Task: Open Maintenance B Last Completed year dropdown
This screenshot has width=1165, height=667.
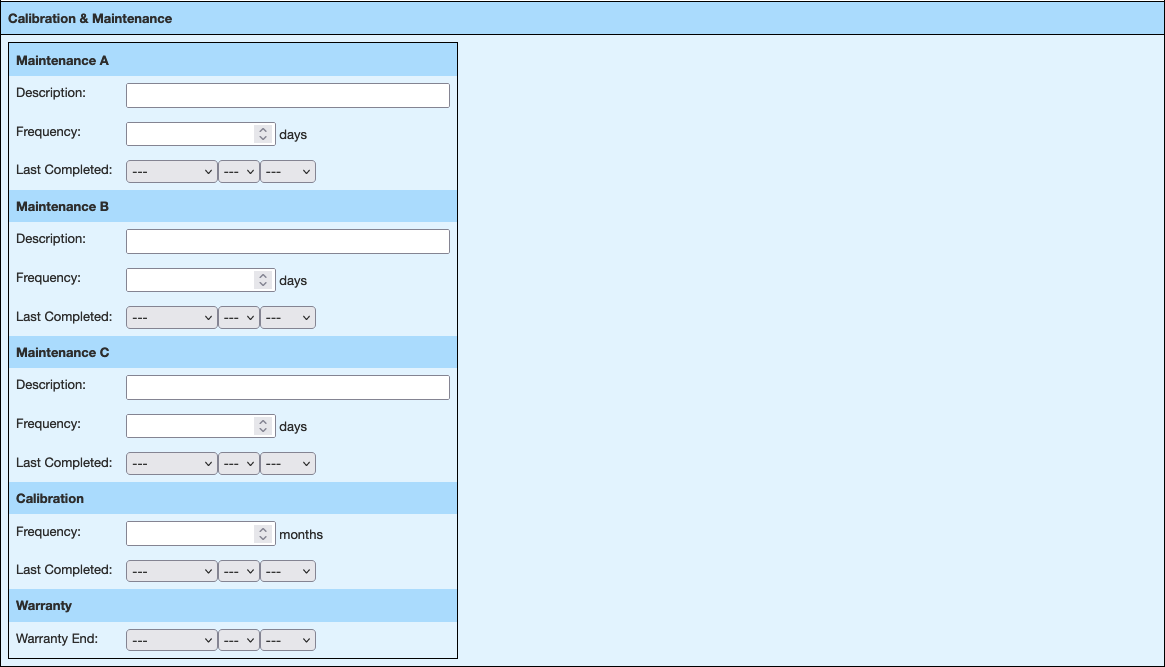Action: [x=288, y=318]
